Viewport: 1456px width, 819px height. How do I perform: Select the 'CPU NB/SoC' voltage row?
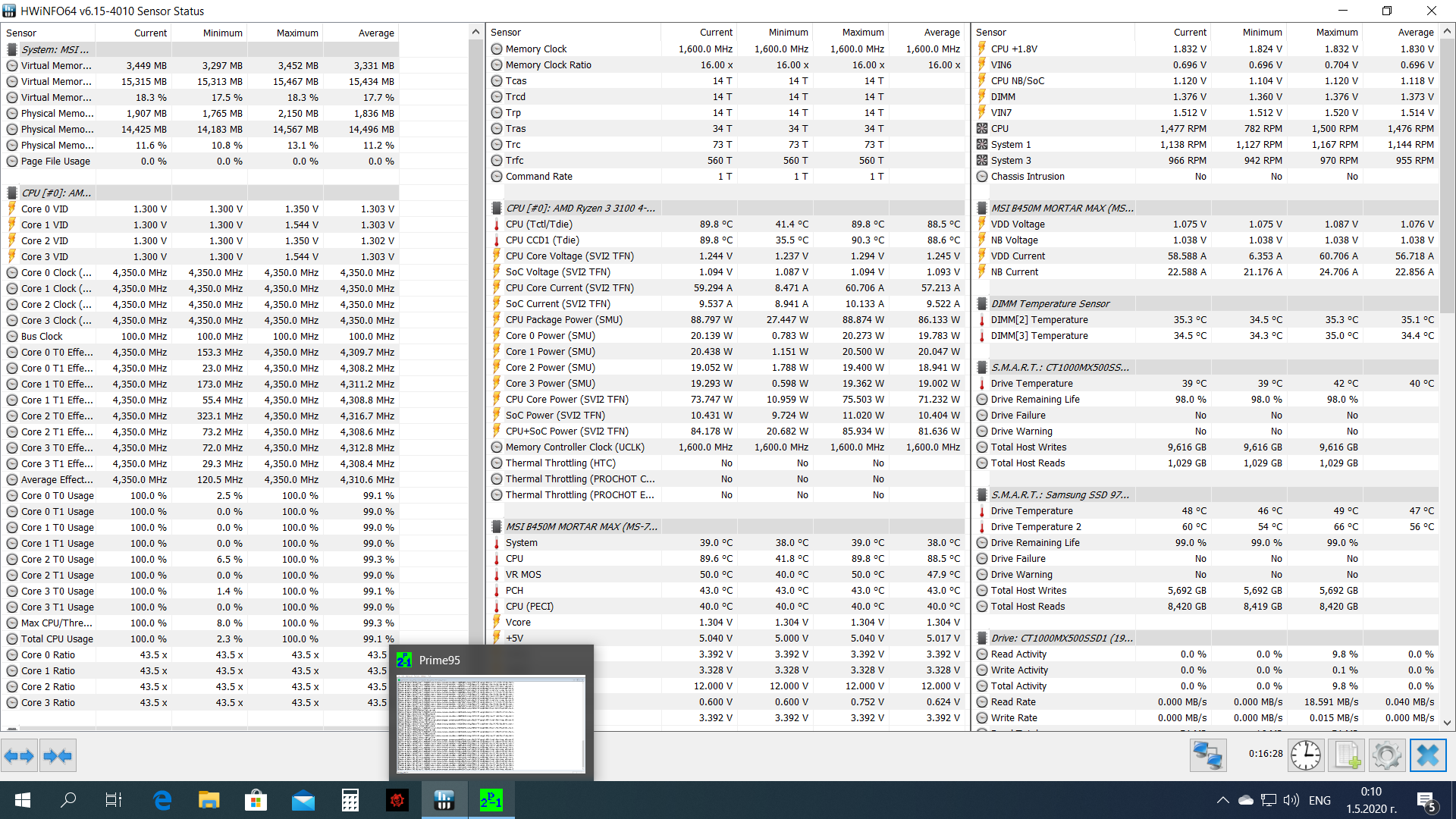[x=1205, y=80]
